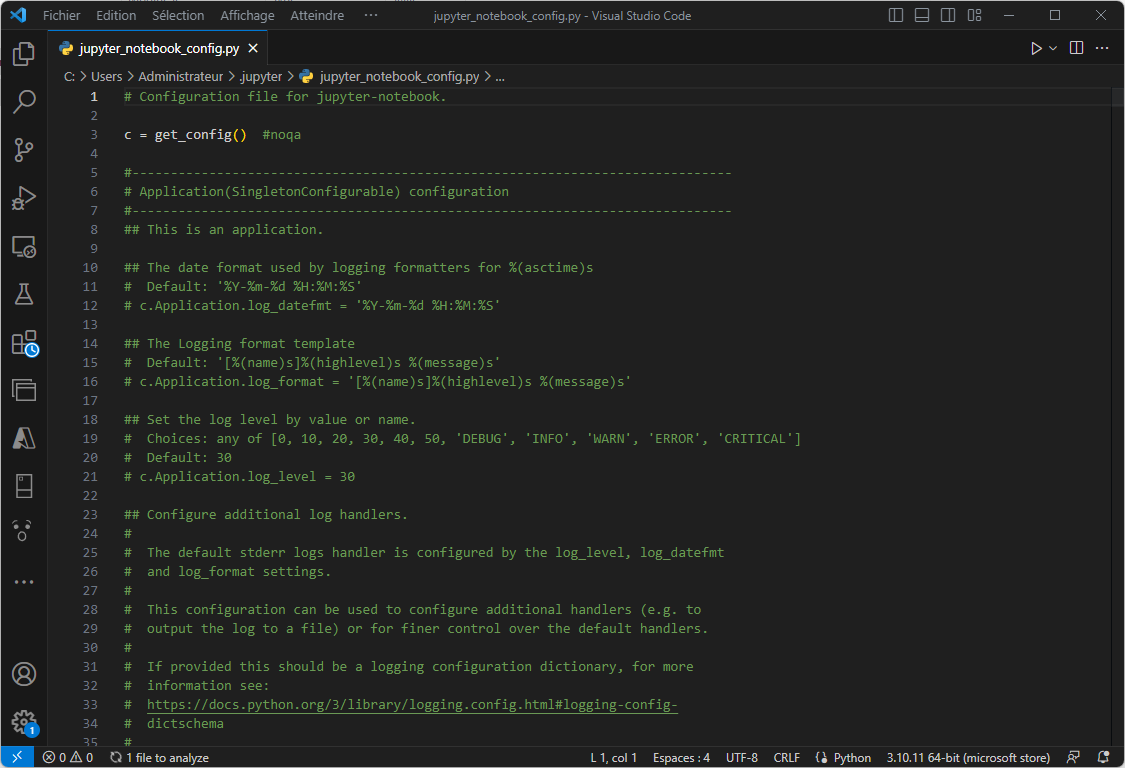Click C: drive breadcrumb segment
The image size is (1125, 768).
point(70,77)
